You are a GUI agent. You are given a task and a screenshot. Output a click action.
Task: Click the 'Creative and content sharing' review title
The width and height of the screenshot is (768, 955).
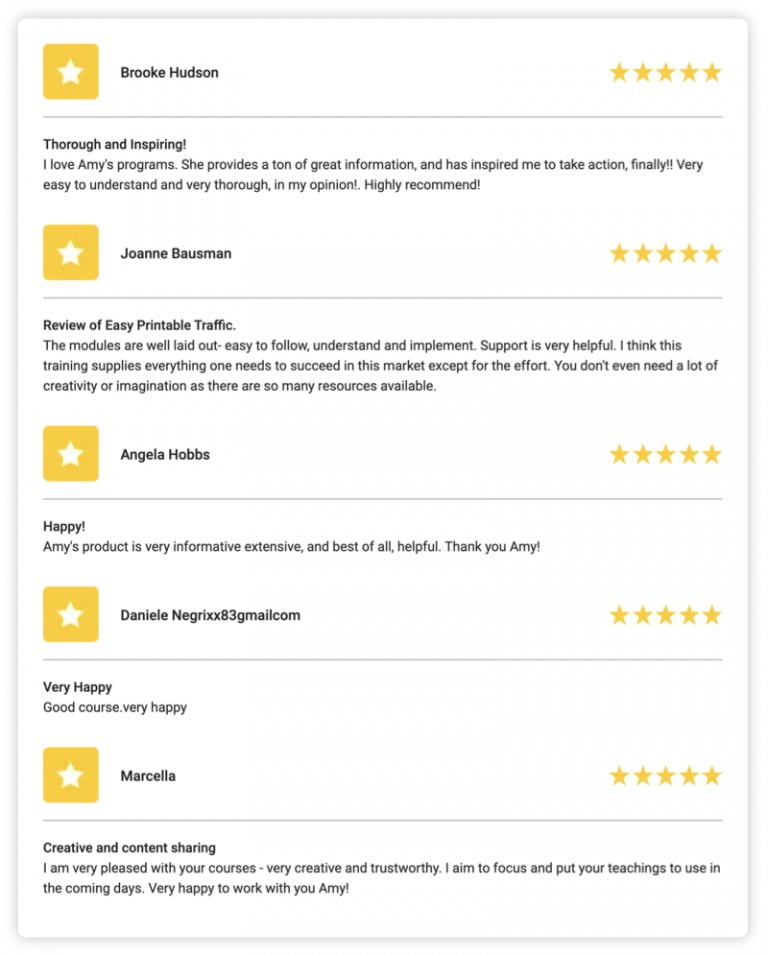coord(129,848)
